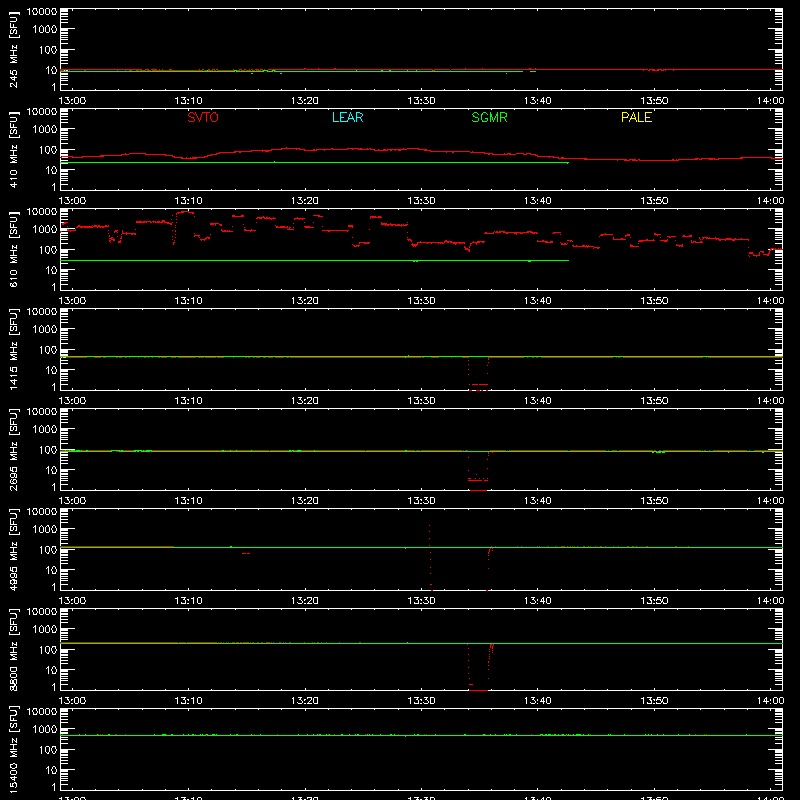Click 13:00 under the 245 MHz panel
Screen dimensions: 800x800
click(72, 101)
